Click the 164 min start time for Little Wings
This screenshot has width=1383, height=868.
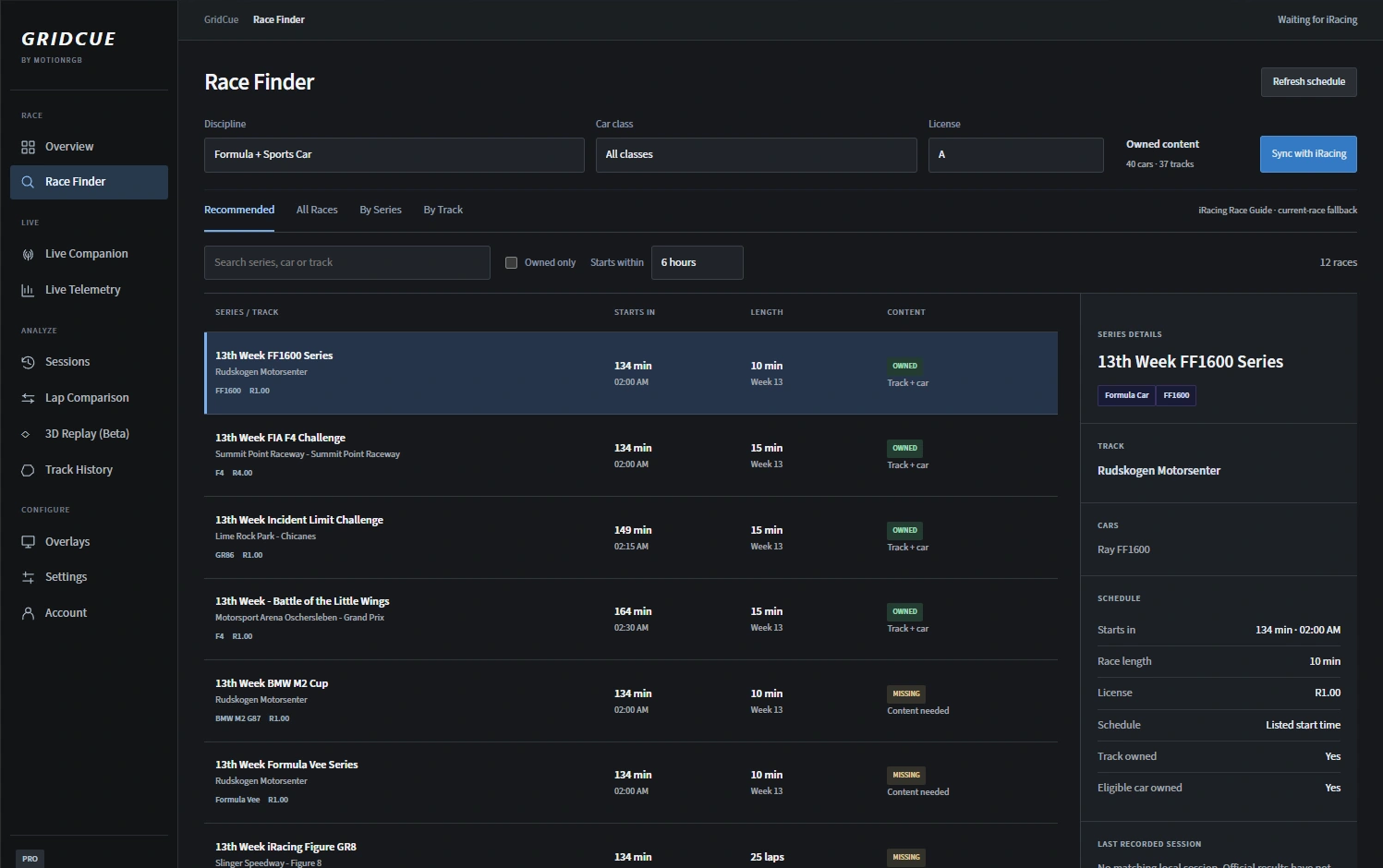pyautogui.click(x=633, y=612)
